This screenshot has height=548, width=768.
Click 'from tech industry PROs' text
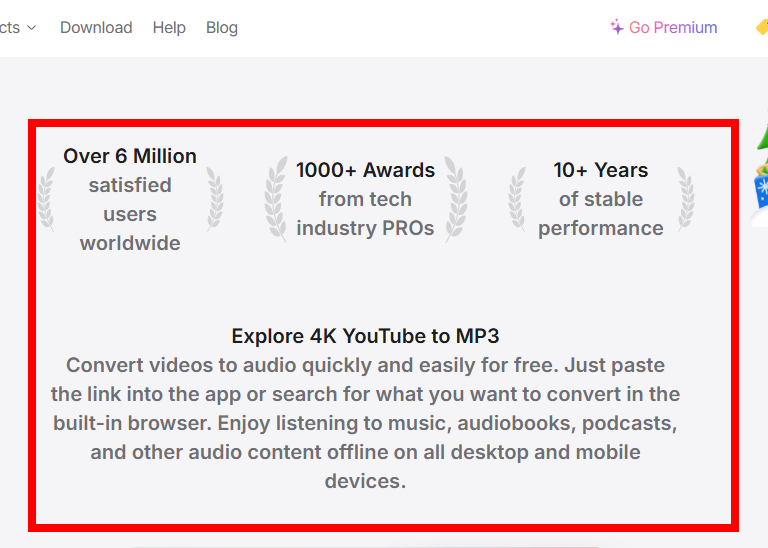coord(365,214)
